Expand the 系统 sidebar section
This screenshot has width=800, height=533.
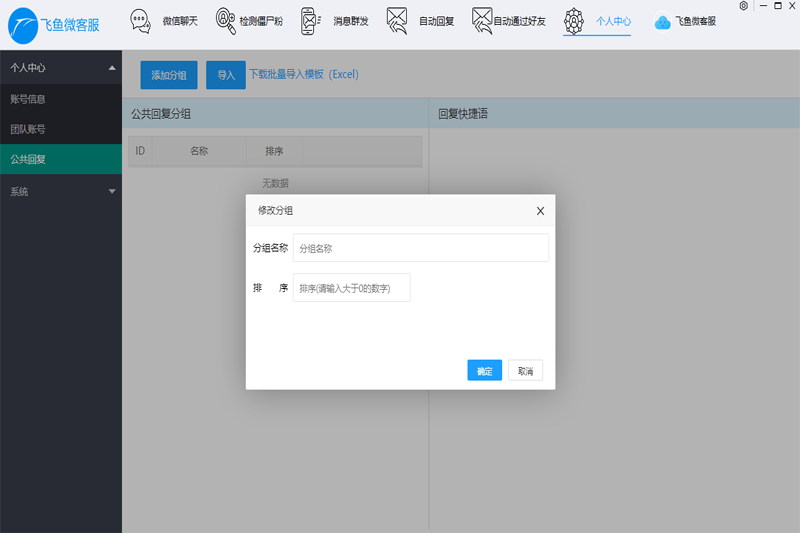[112, 191]
